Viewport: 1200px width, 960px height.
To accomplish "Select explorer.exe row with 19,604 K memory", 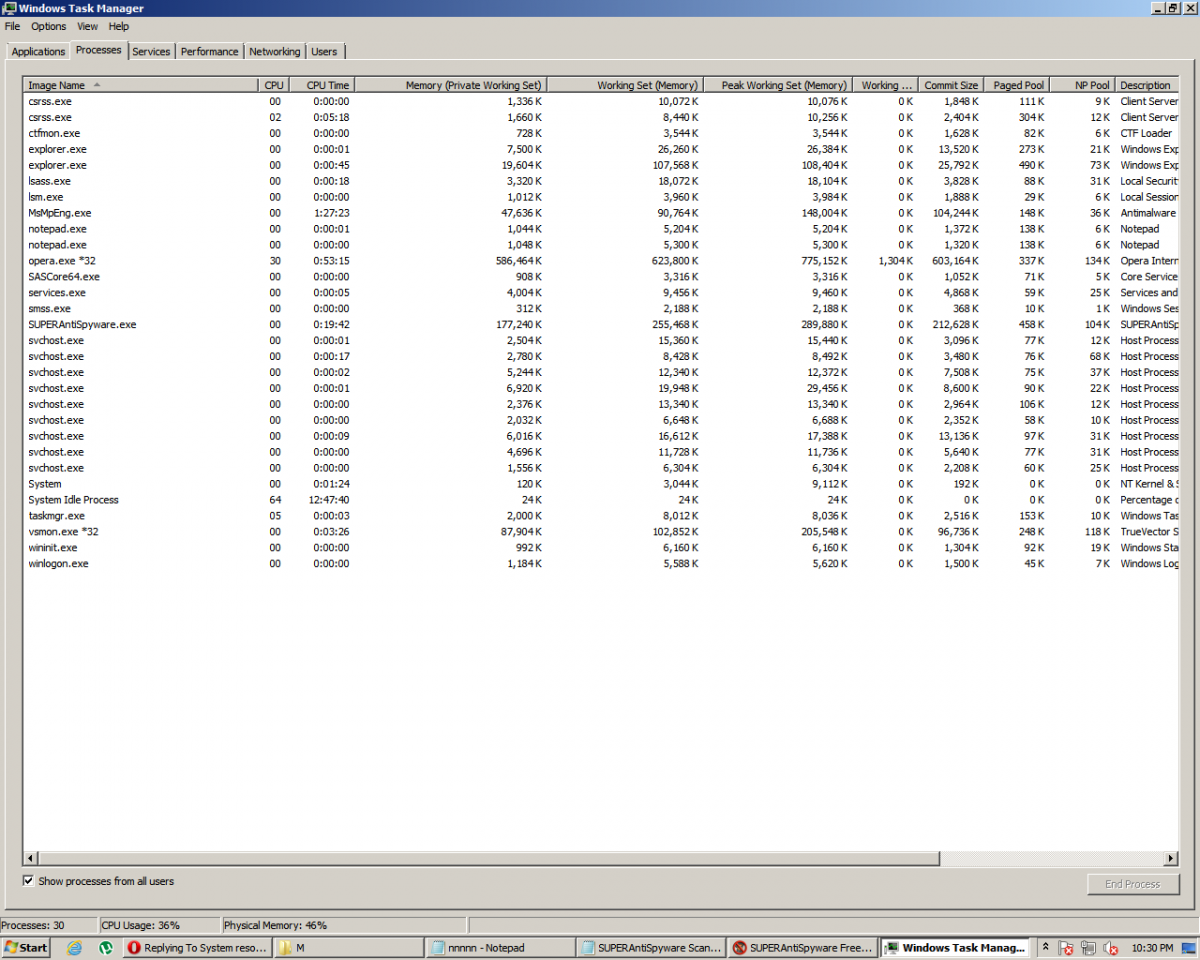I will 600,165.
